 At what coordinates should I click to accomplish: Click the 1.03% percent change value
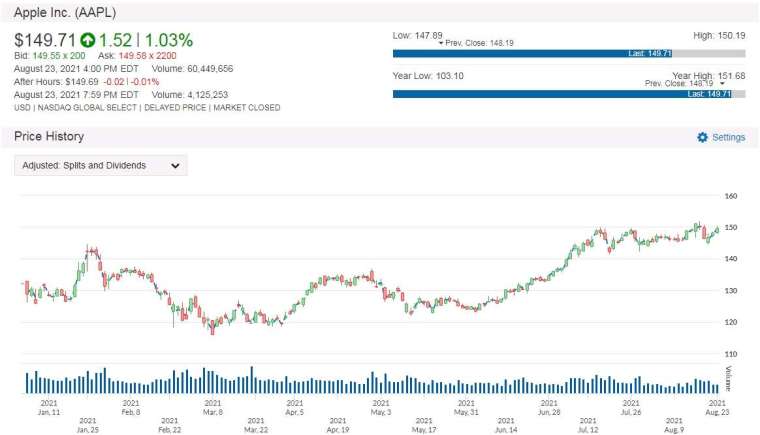click(169, 40)
